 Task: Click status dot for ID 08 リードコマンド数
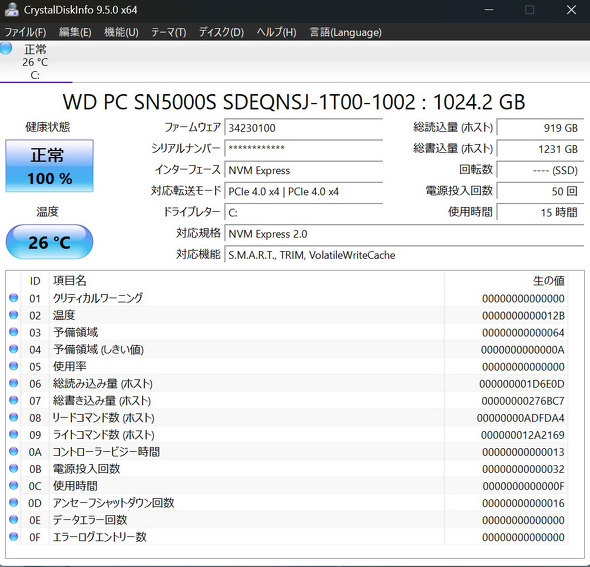(14, 417)
